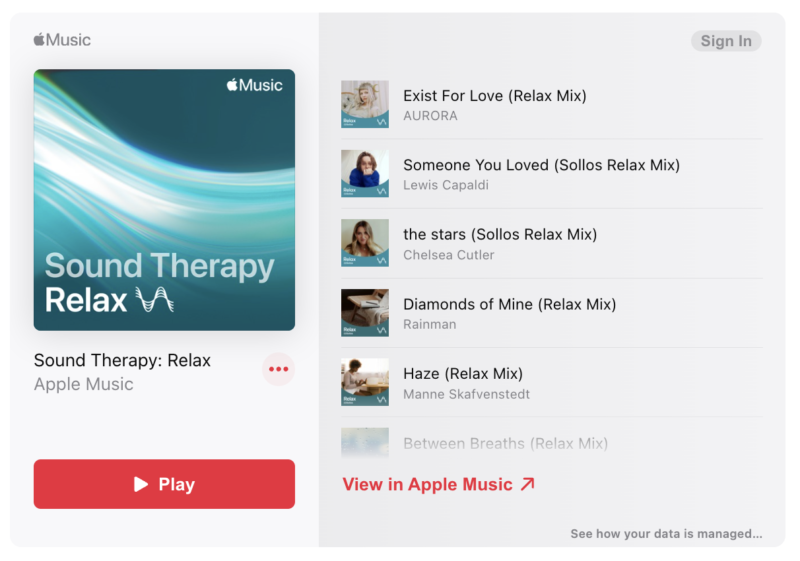Open the Sound Therapy Relax playlist artwork
The height and width of the screenshot is (561, 800).
[x=164, y=200]
